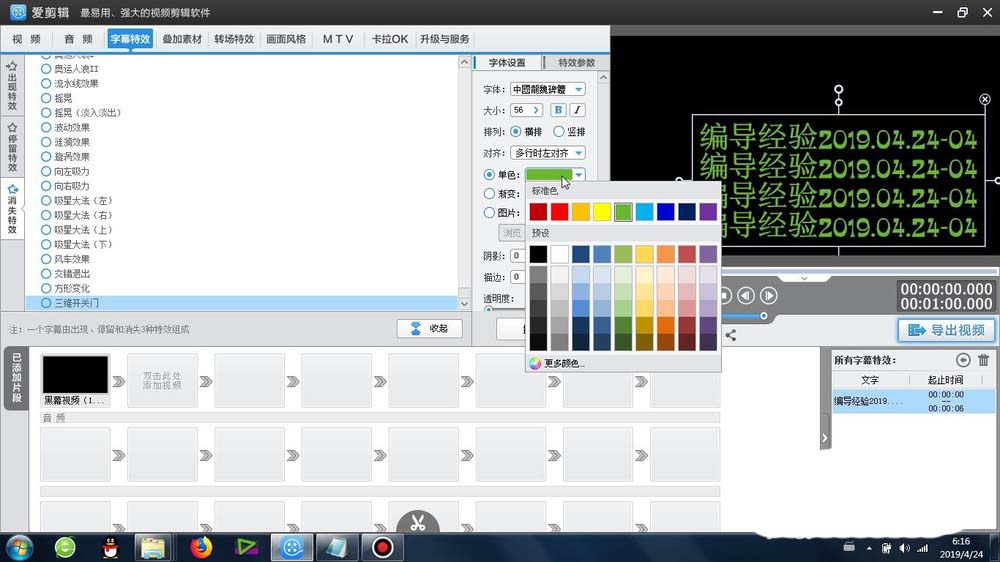Screen dimensions: 1000x562
Task: Launch Firefox from taskbar
Action: coord(201,547)
